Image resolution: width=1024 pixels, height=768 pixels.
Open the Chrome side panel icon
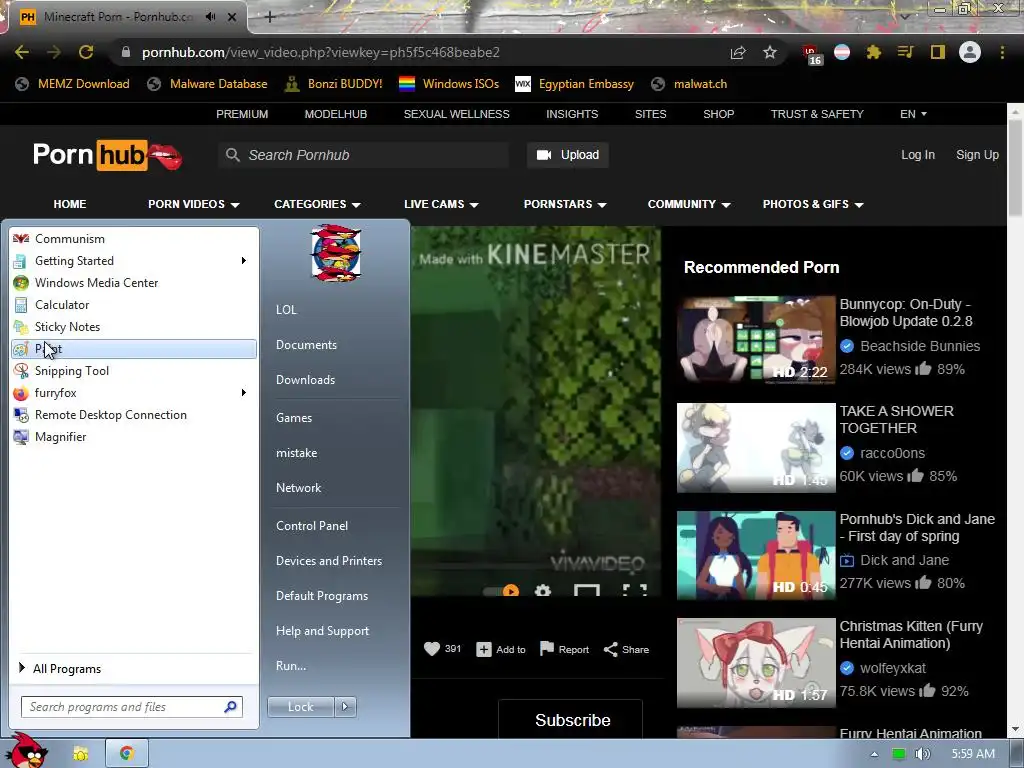coord(938,52)
